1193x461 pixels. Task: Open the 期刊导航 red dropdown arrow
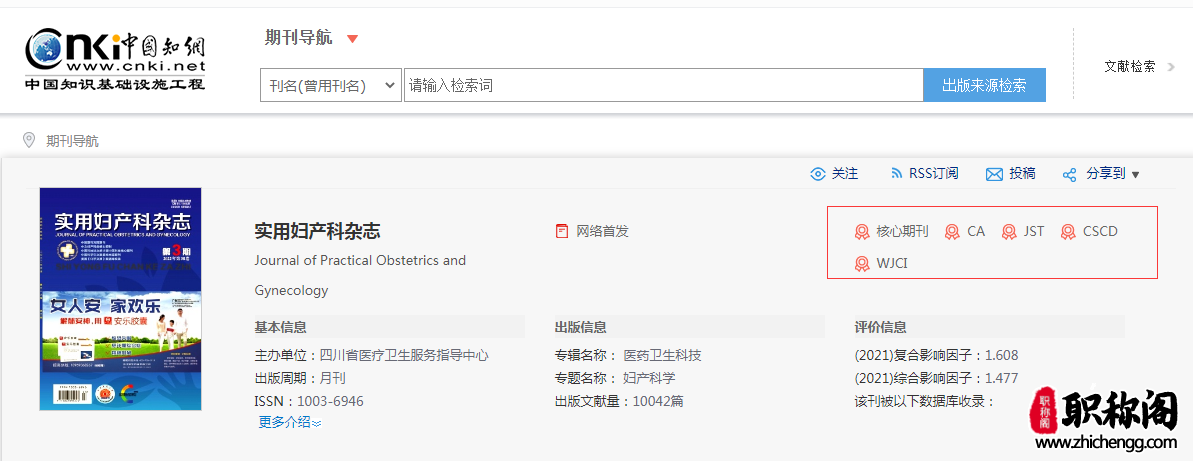pyautogui.click(x=352, y=39)
